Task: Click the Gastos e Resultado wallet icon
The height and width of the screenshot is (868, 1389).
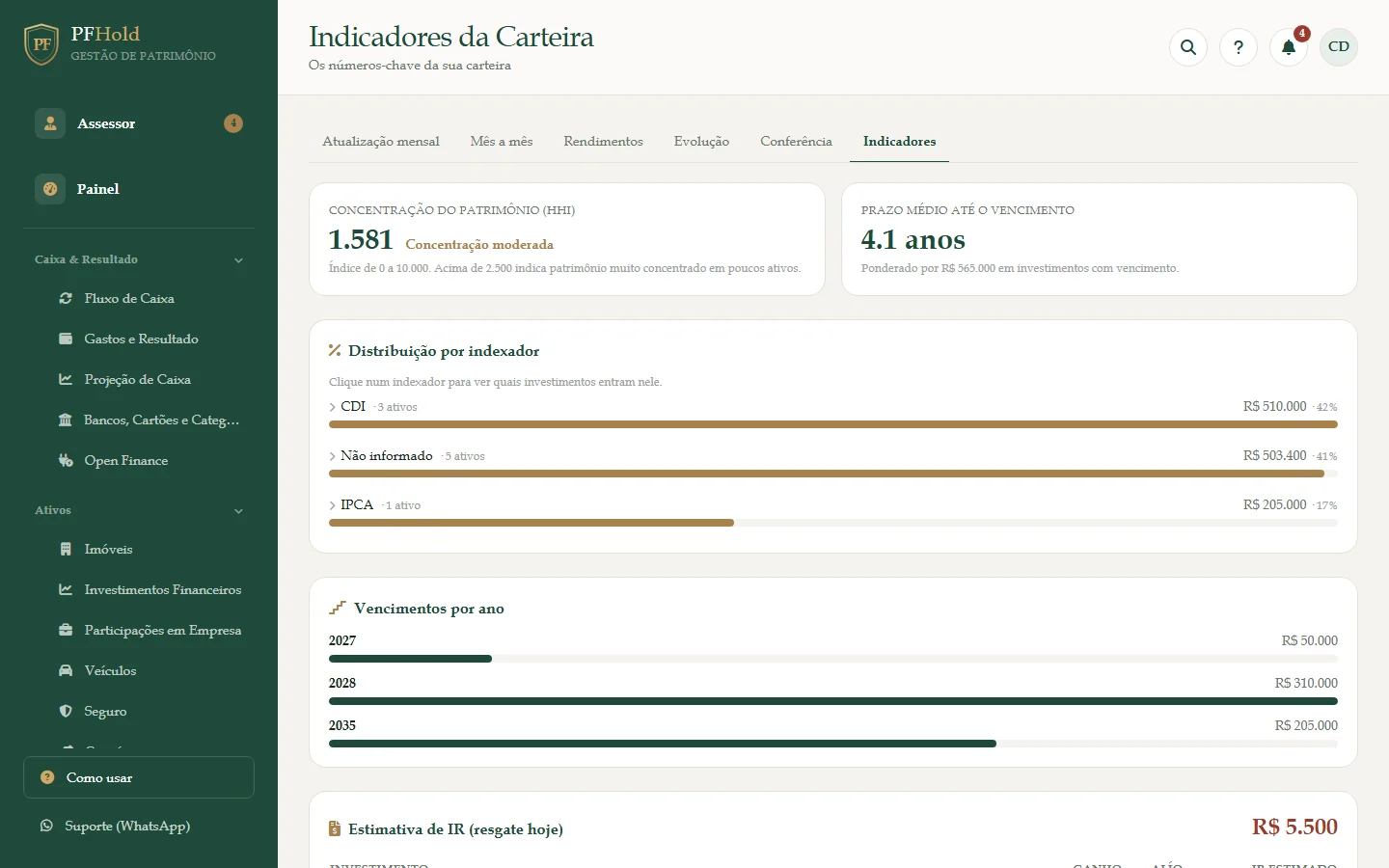Action: (66, 339)
